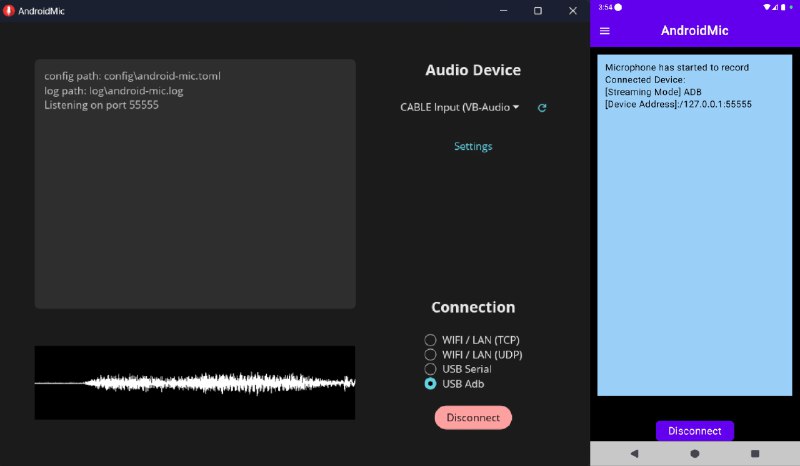The height and width of the screenshot is (466, 800).
Task: Refresh the audio device list
Action: point(542,108)
